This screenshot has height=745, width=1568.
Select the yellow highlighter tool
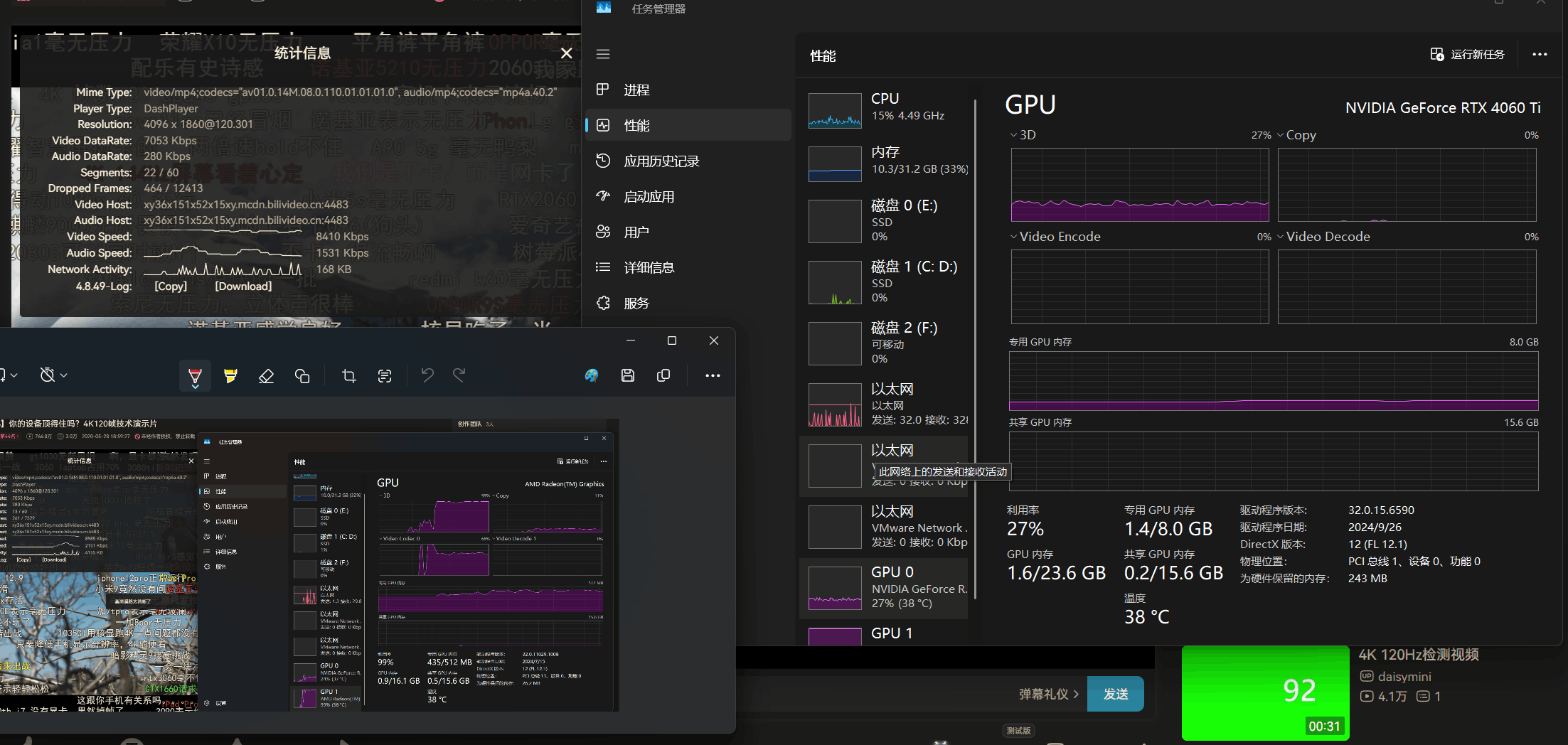coord(230,375)
